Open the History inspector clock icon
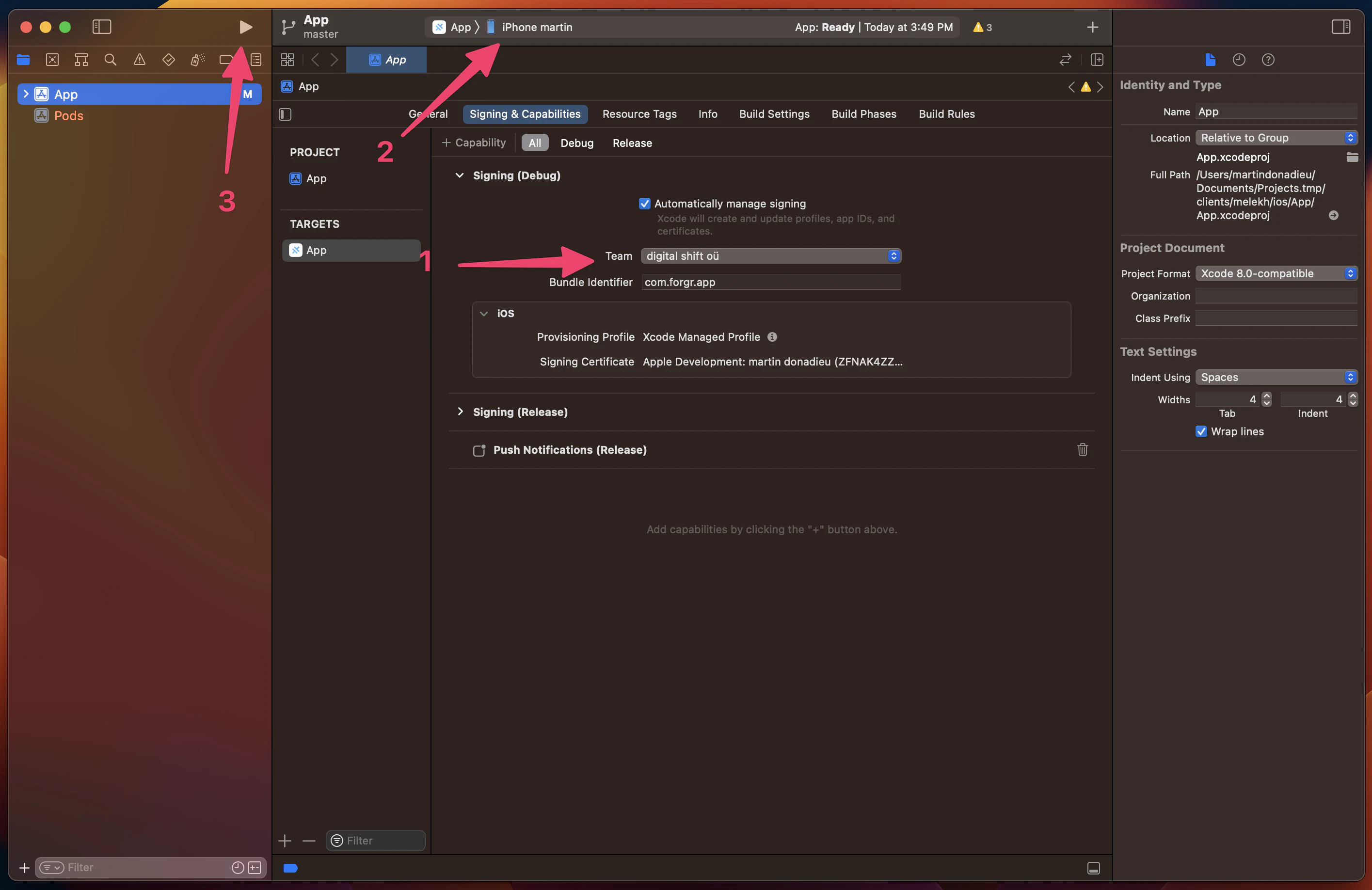Viewport: 1372px width, 890px height. (1239, 59)
